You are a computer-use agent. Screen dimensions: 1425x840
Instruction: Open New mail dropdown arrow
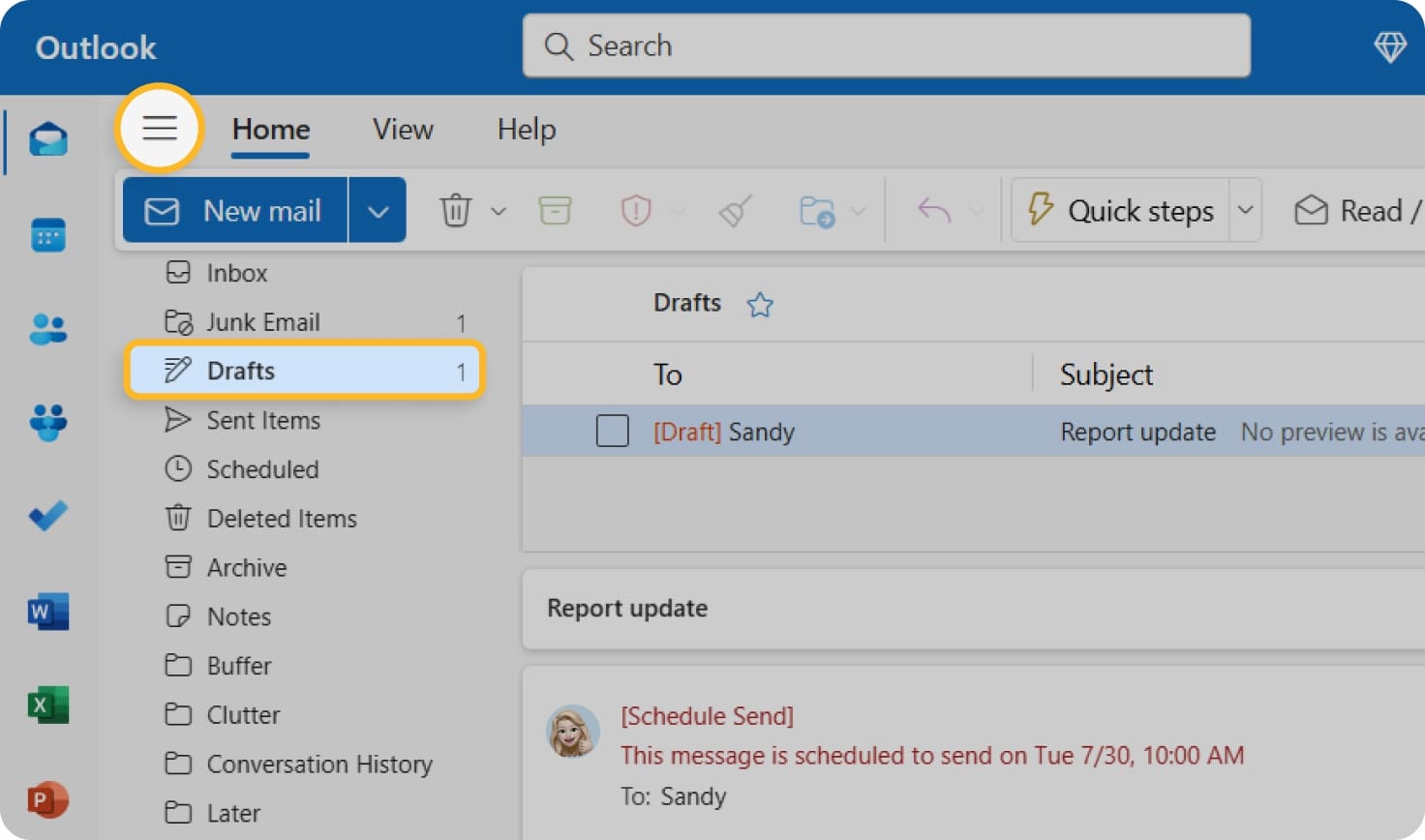click(x=378, y=210)
